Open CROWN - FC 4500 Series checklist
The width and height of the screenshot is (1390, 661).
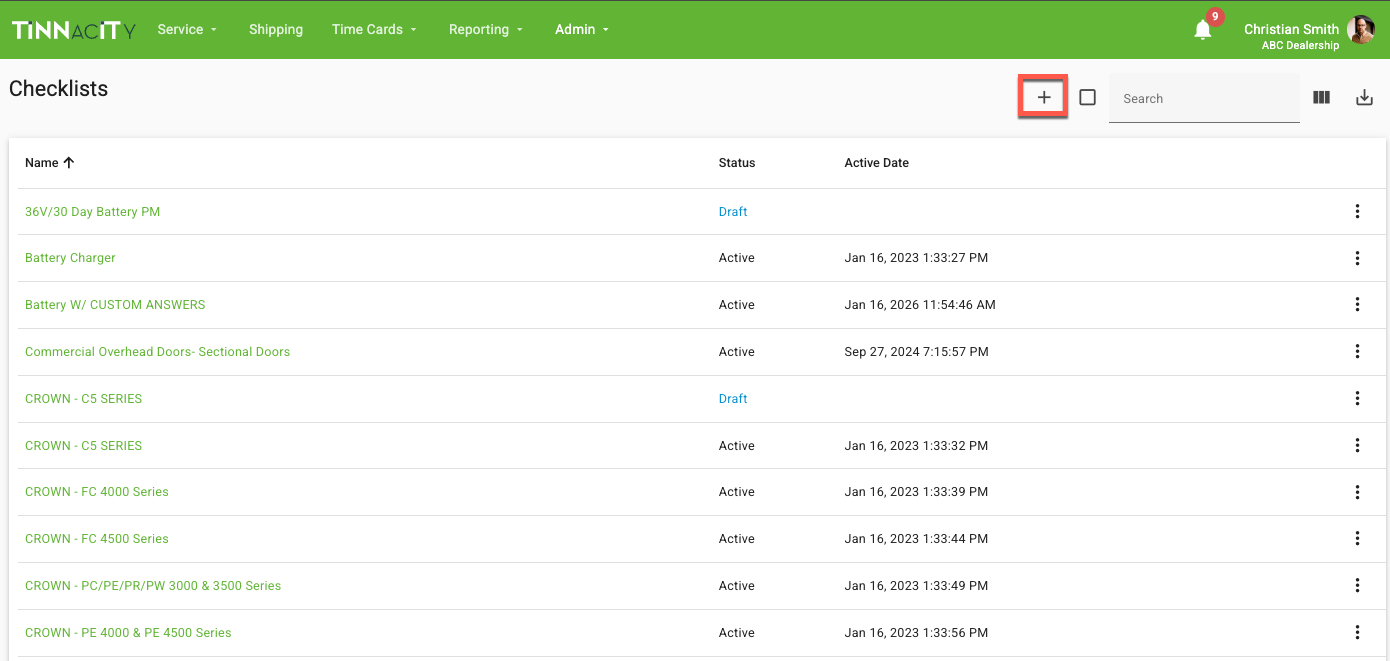pyautogui.click(x=97, y=539)
